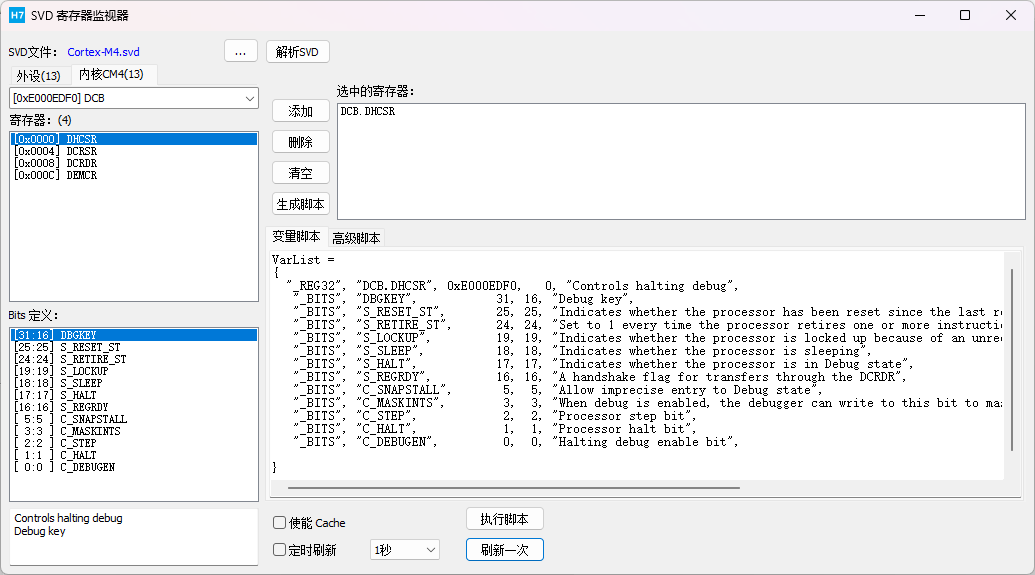
Task: Expand the [0xE000EDF0] DCB peripheral dropdown
Action: tap(134, 98)
